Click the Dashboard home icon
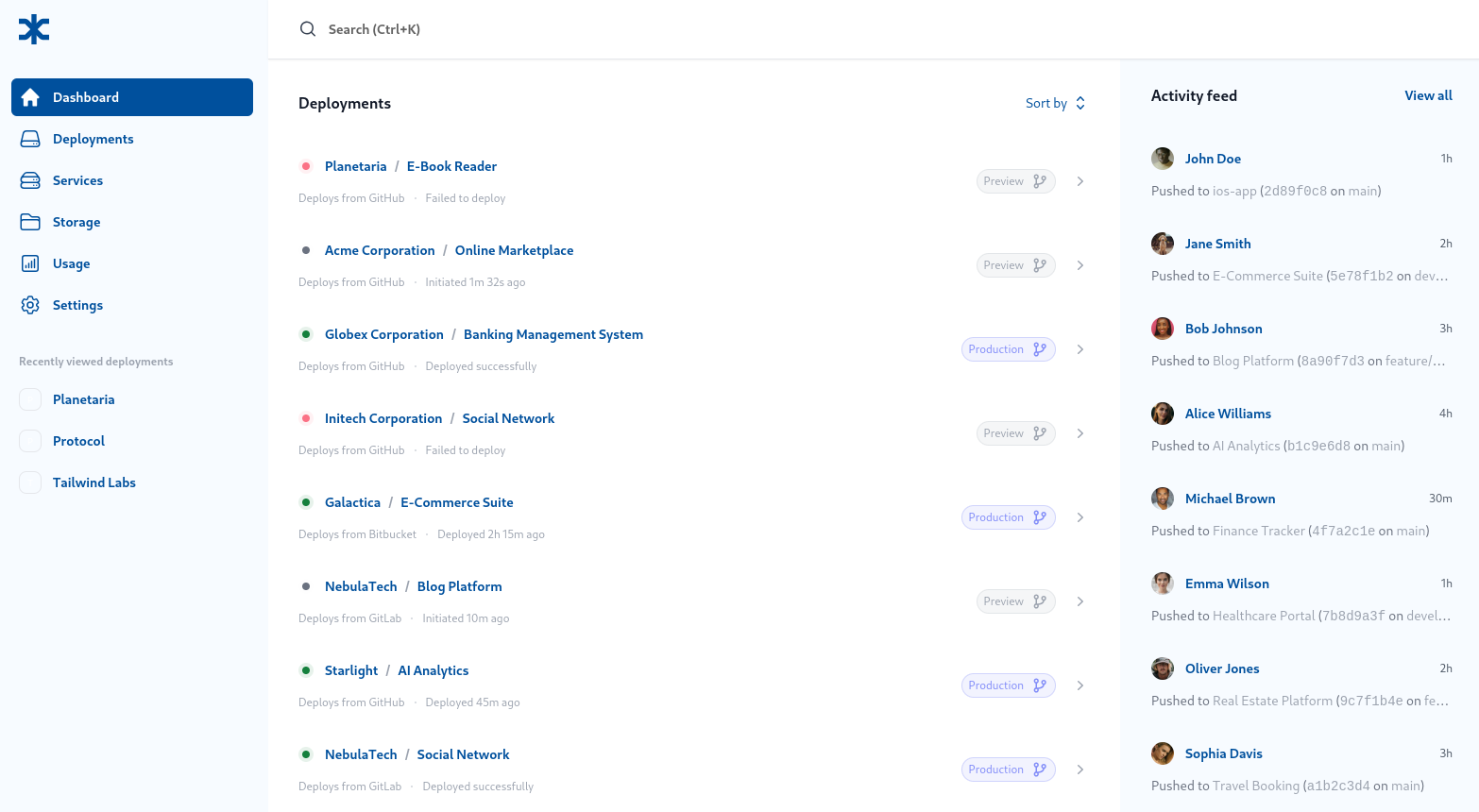Image resolution: width=1479 pixels, height=812 pixels. click(x=30, y=97)
